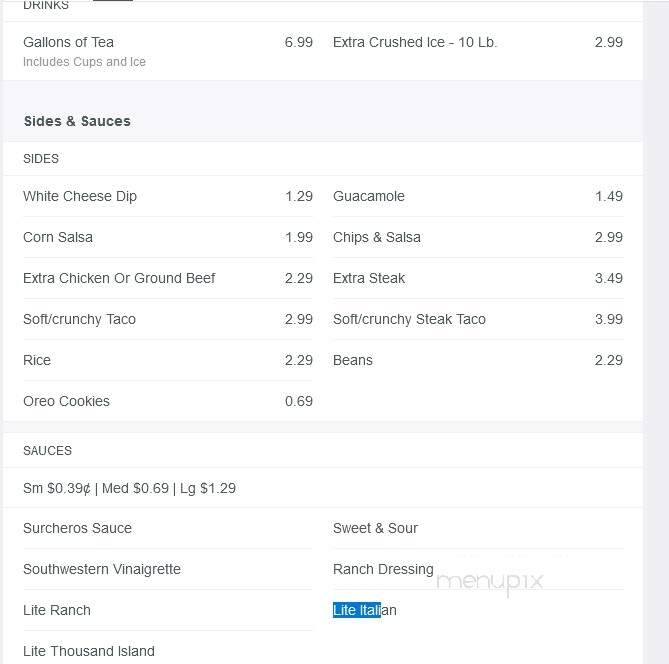Click Extra Chicken Or Ground Beef
Viewport: 669px width, 664px height.
[119, 278]
